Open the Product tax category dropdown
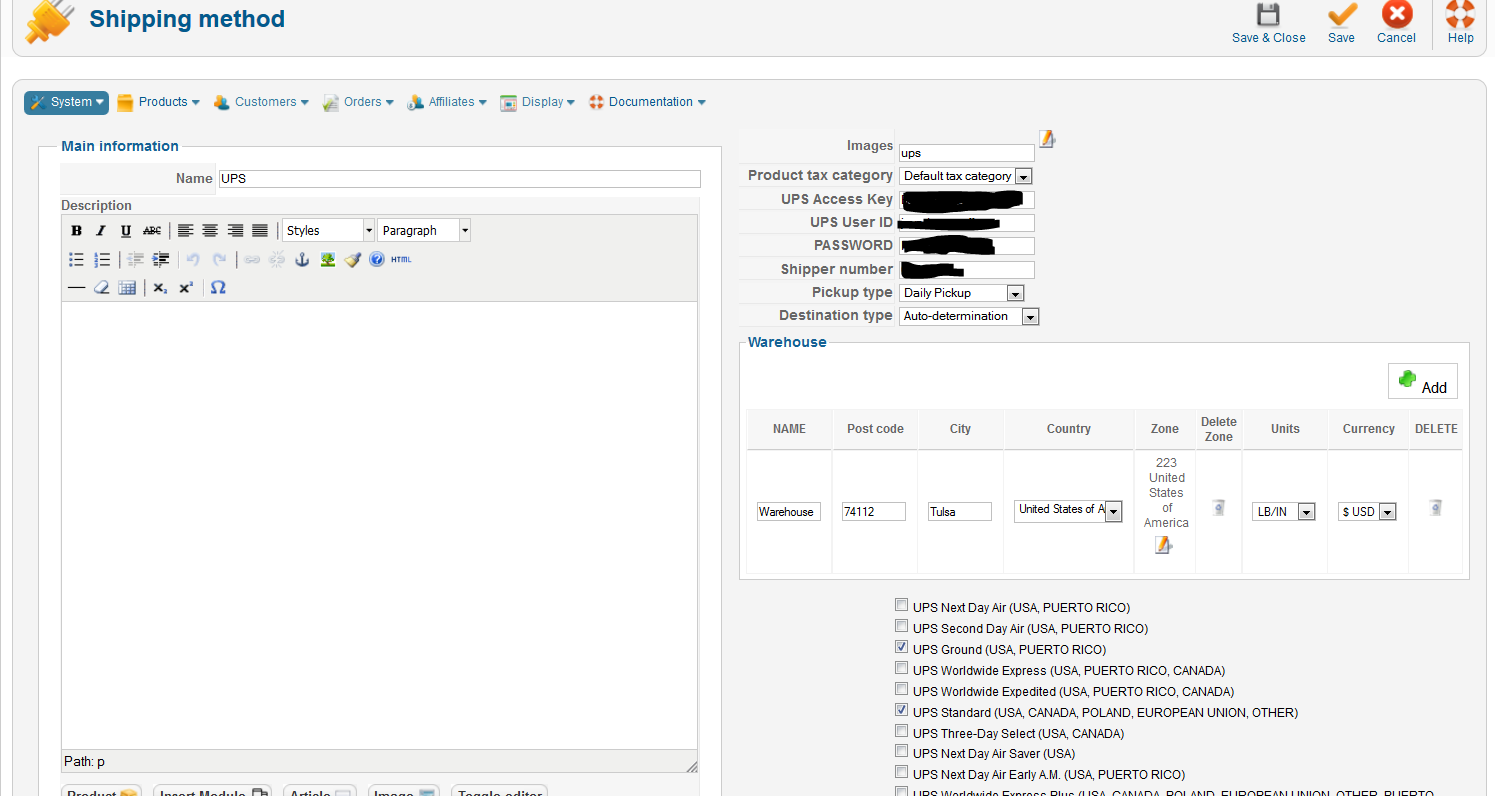Image resolution: width=1495 pixels, height=796 pixels. (x=966, y=176)
